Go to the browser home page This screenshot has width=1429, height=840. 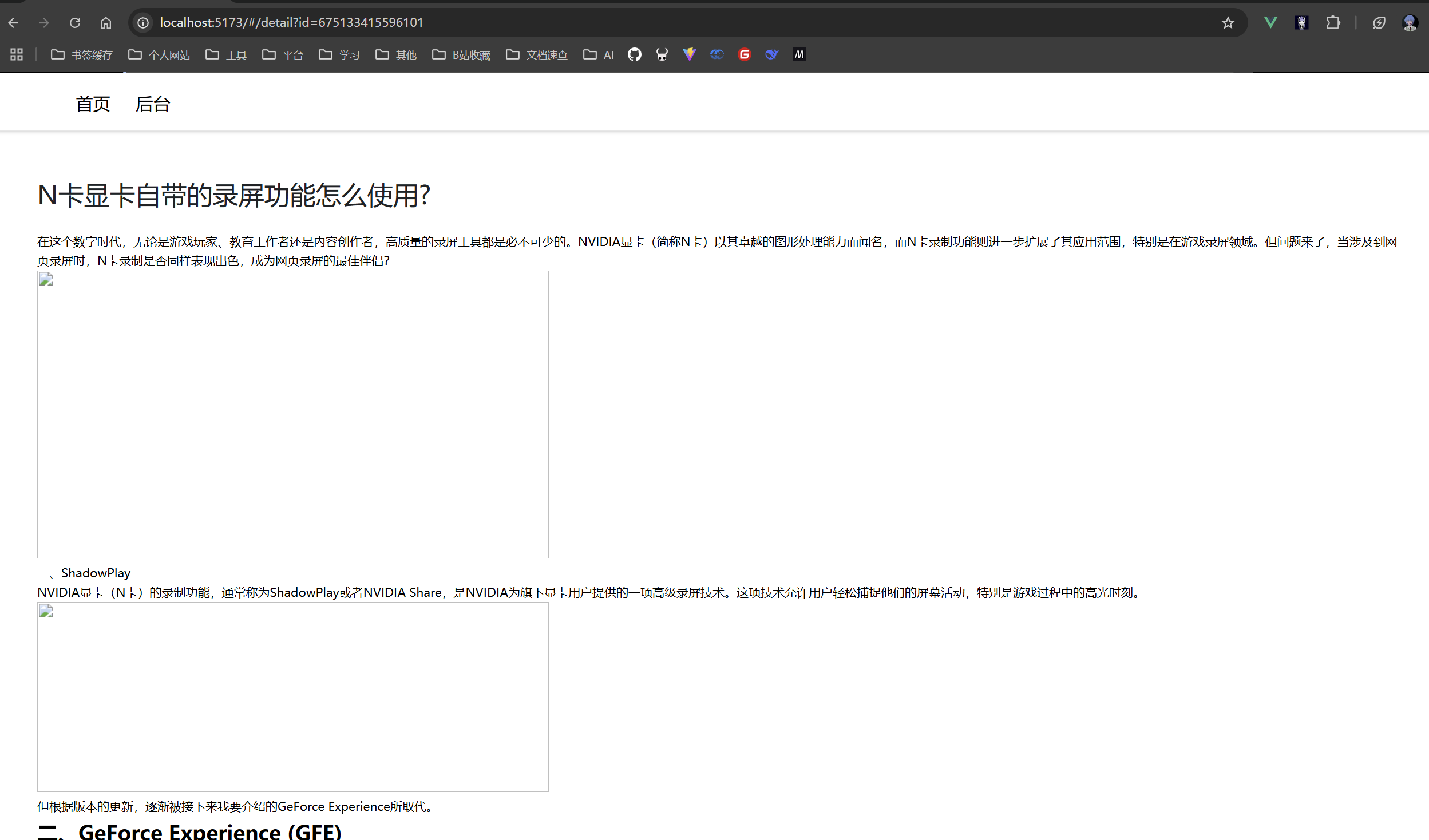[x=106, y=23]
